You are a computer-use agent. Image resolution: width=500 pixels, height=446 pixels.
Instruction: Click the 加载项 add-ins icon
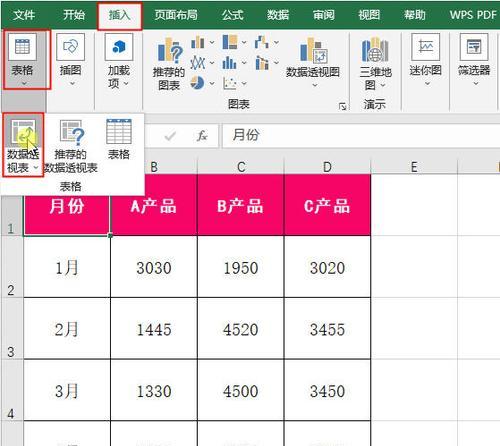[x=119, y=62]
